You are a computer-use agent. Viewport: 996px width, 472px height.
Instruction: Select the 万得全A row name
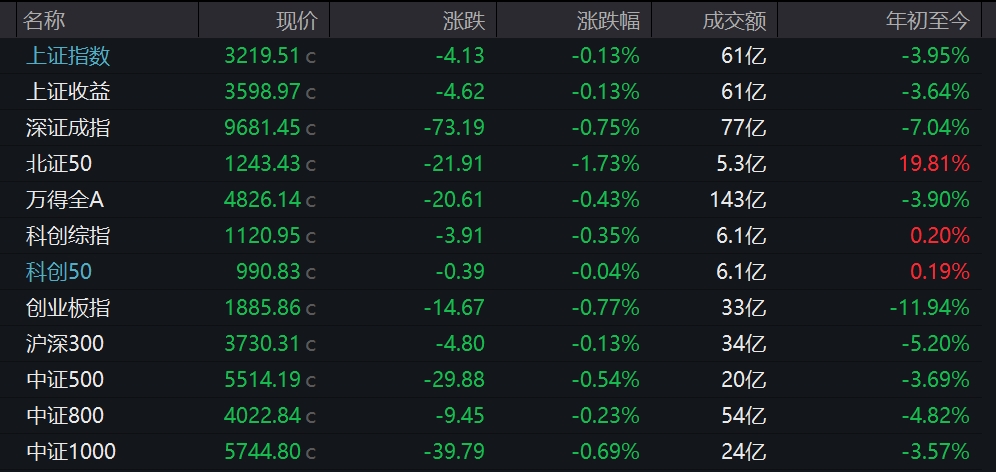pos(65,200)
